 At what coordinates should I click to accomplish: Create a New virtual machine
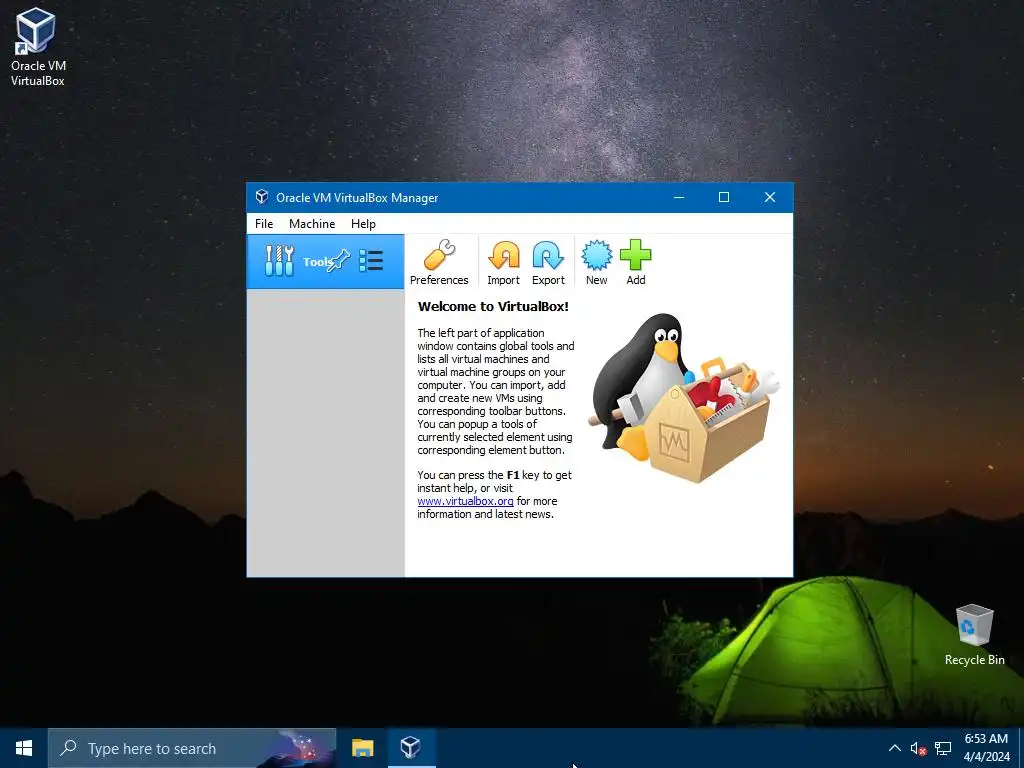(x=596, y=262)
